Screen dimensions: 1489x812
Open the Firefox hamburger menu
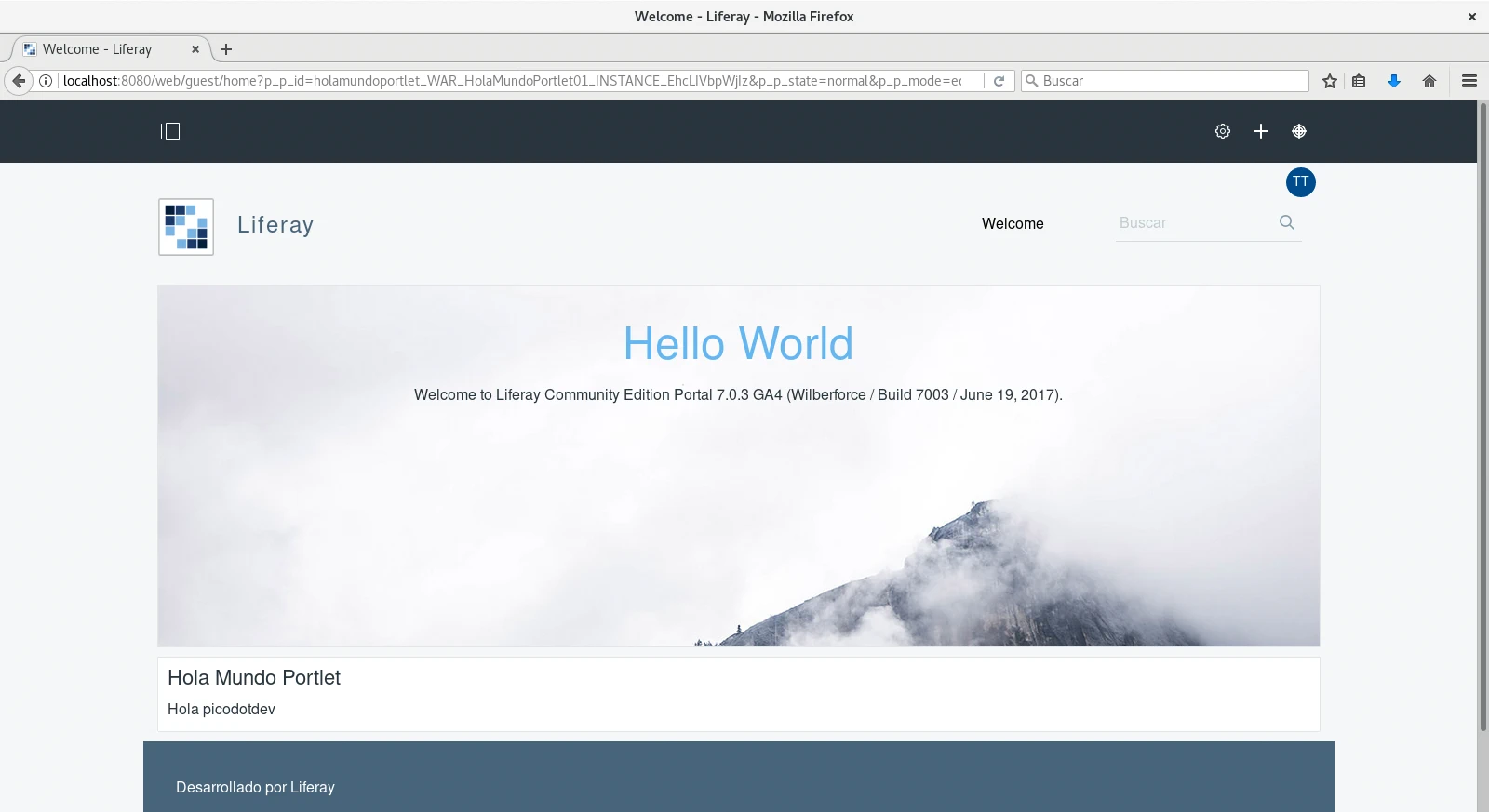pos(1469,81)
